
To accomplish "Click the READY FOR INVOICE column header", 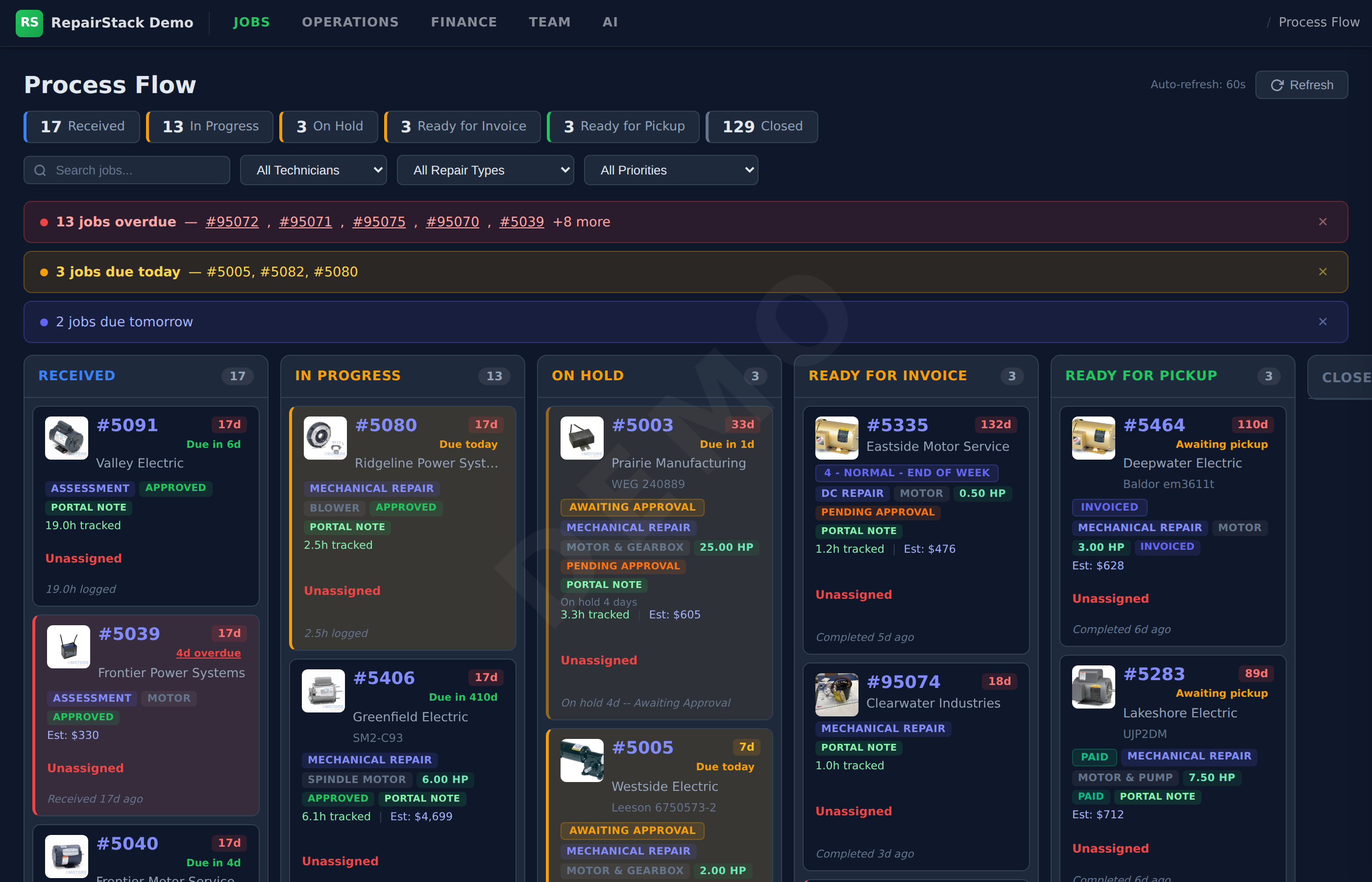I will point(916,376).
